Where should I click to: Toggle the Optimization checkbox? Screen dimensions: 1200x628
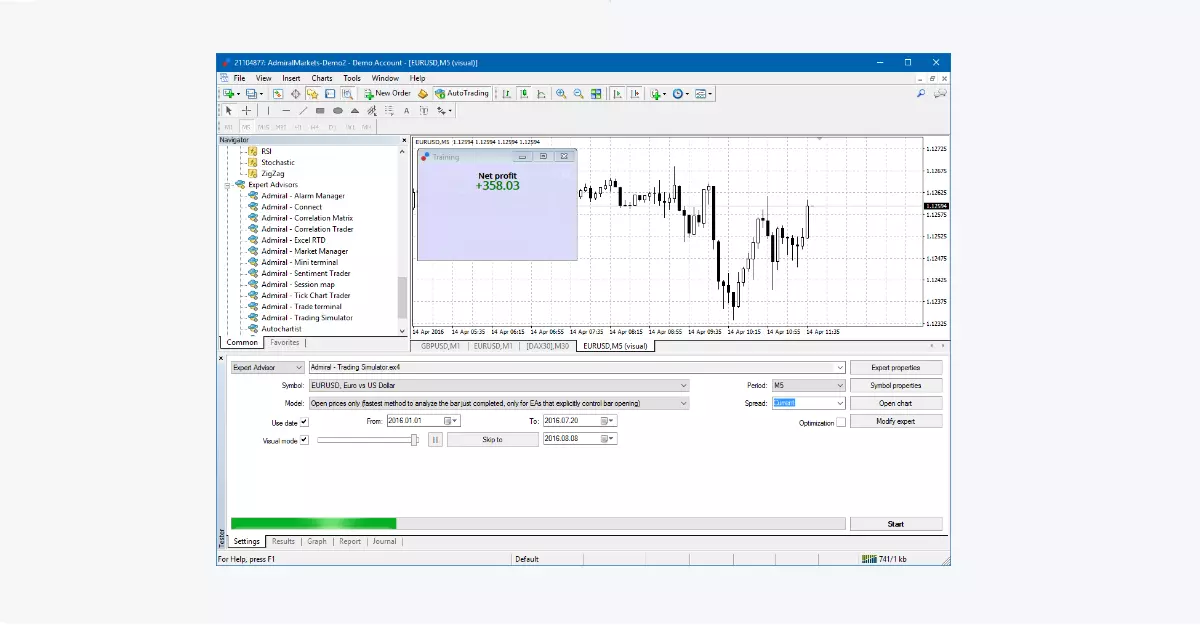[840, 423]
